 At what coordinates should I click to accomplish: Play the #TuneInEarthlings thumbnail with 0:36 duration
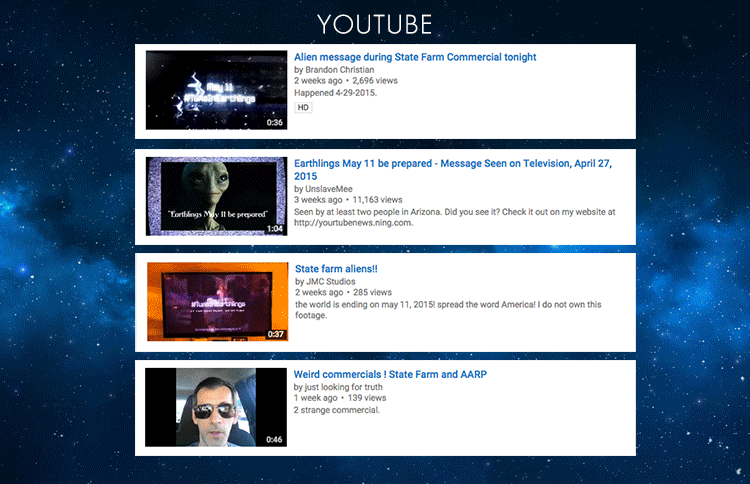(x=216, y=90)
